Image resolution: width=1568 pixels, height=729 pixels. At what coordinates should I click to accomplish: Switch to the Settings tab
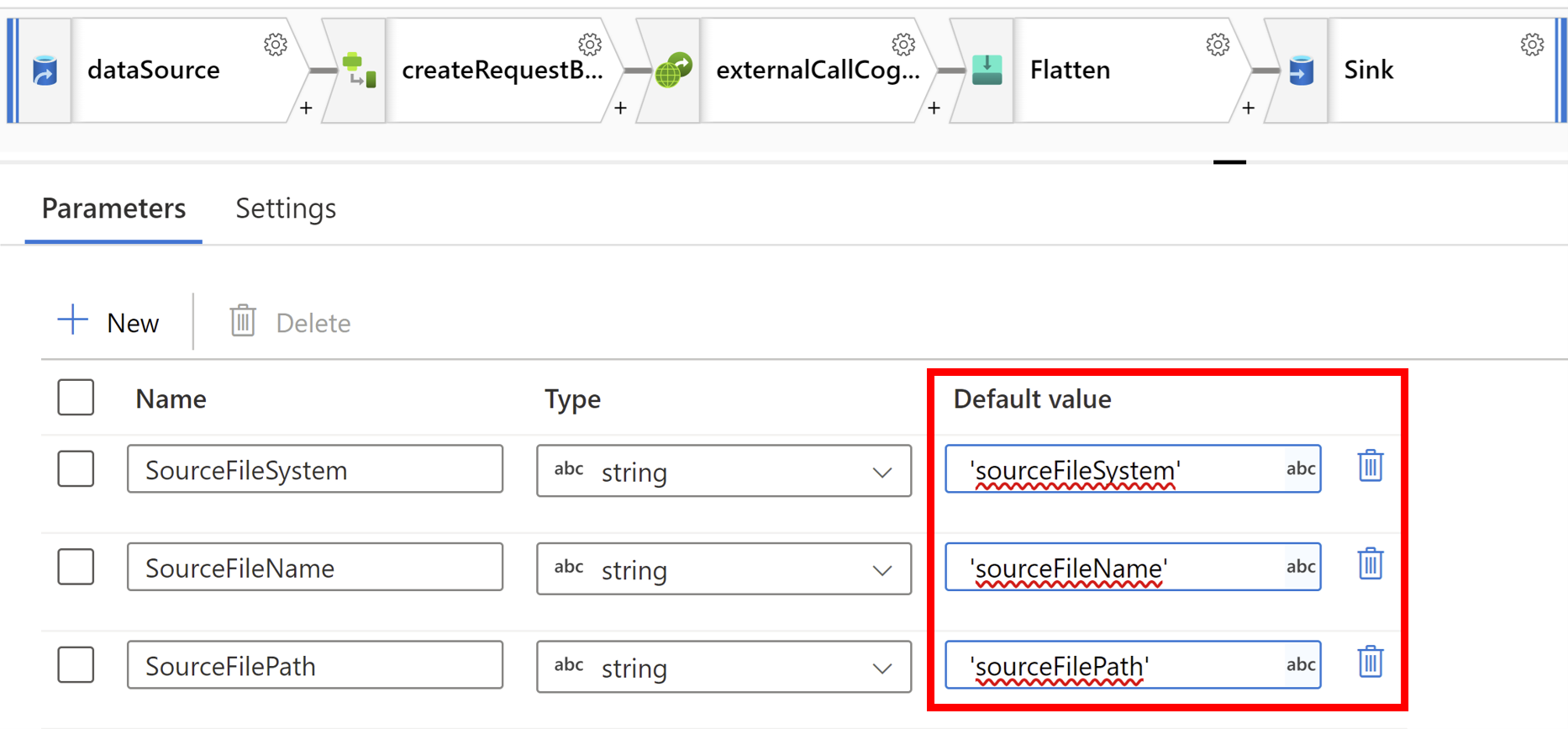coord(286,209)
